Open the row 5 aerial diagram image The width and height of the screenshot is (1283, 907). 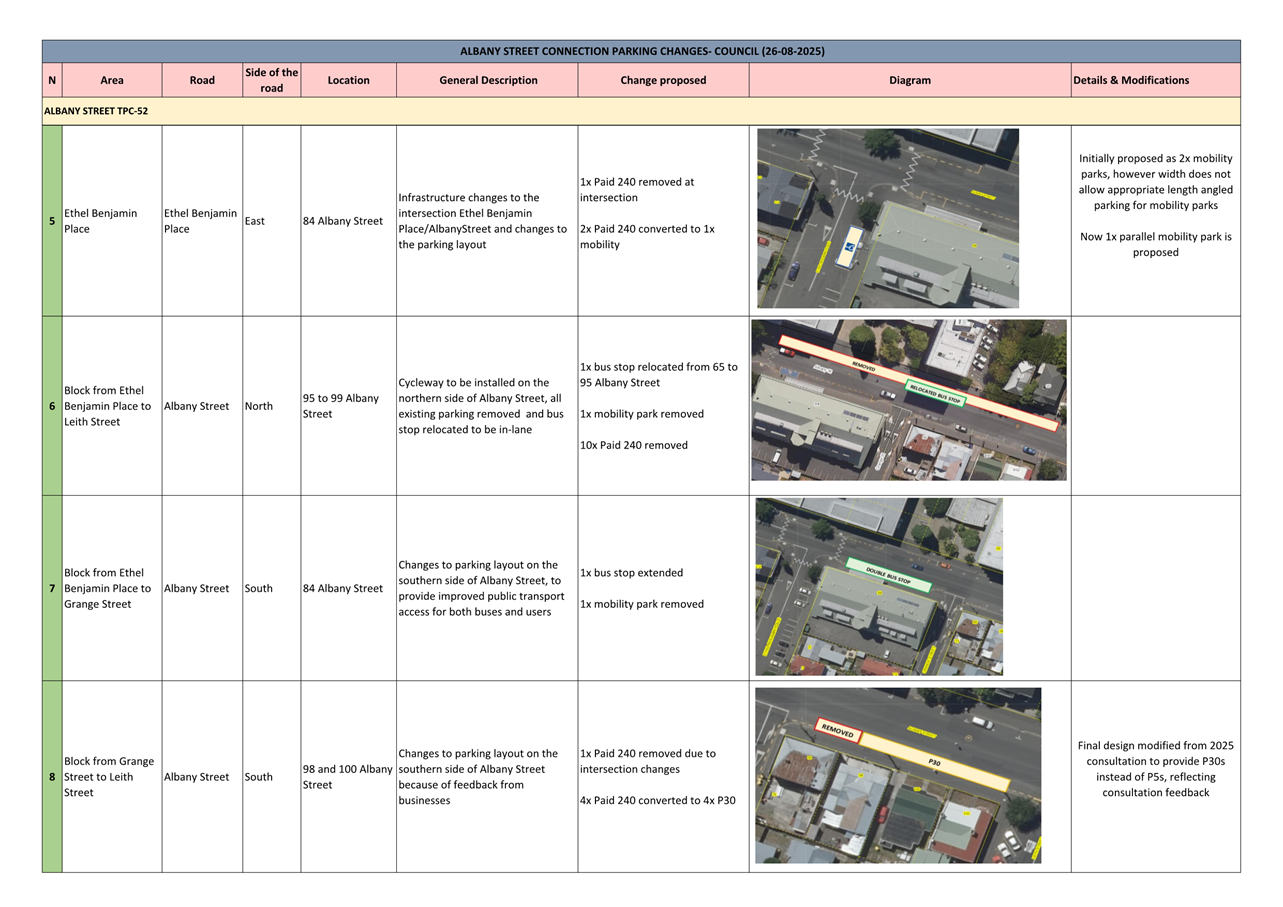pyautogui.click(x=887, y=218)
